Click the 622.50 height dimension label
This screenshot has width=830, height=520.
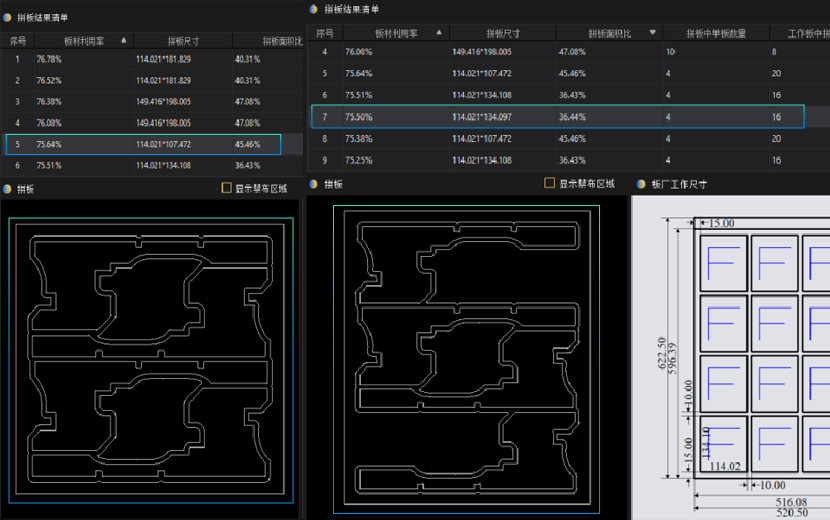coord(662,352)
